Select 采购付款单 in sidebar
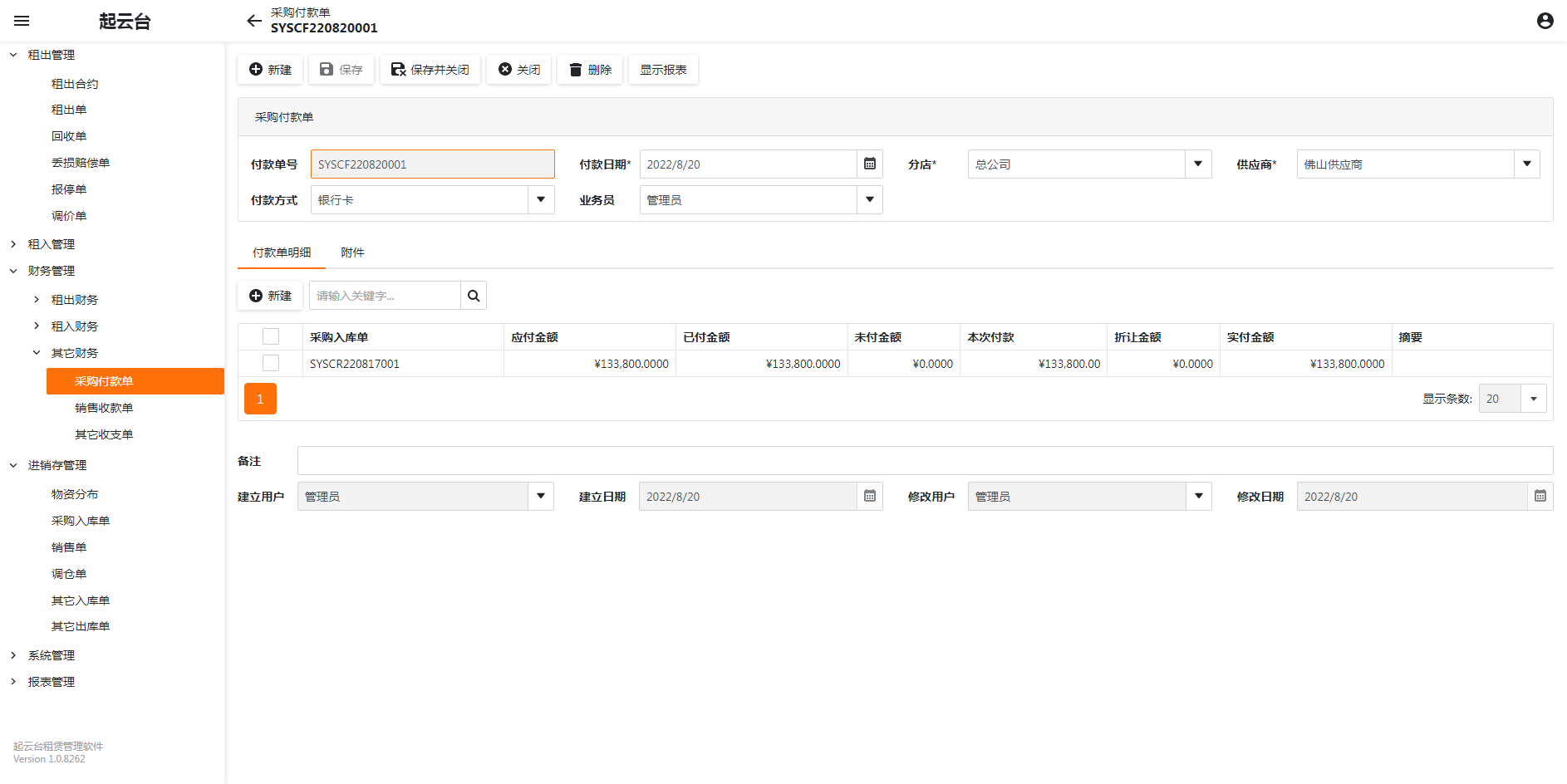 click(135, 381)
